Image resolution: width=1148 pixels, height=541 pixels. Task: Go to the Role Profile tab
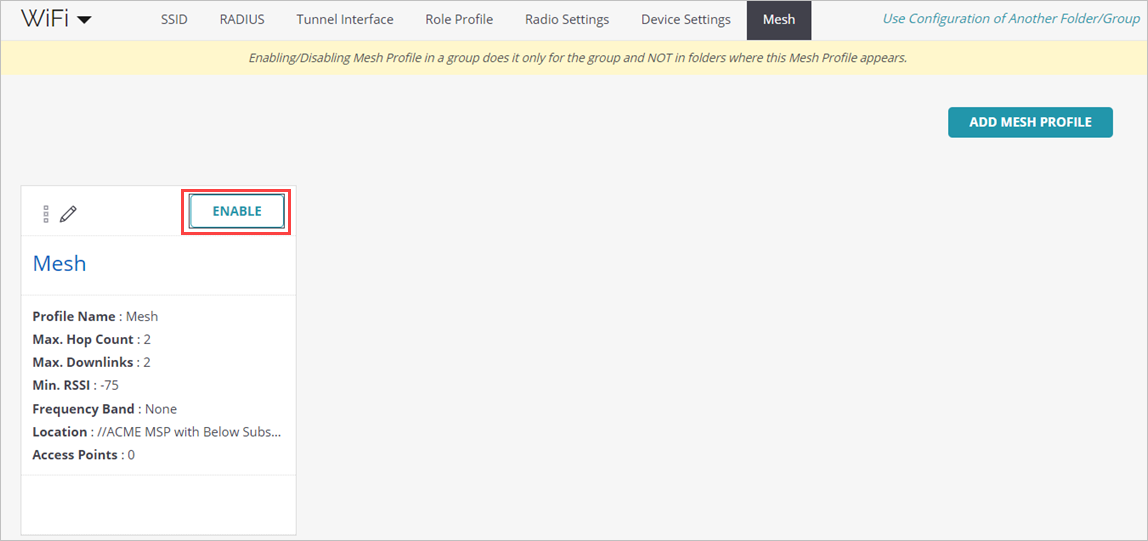tap(459, 20)
